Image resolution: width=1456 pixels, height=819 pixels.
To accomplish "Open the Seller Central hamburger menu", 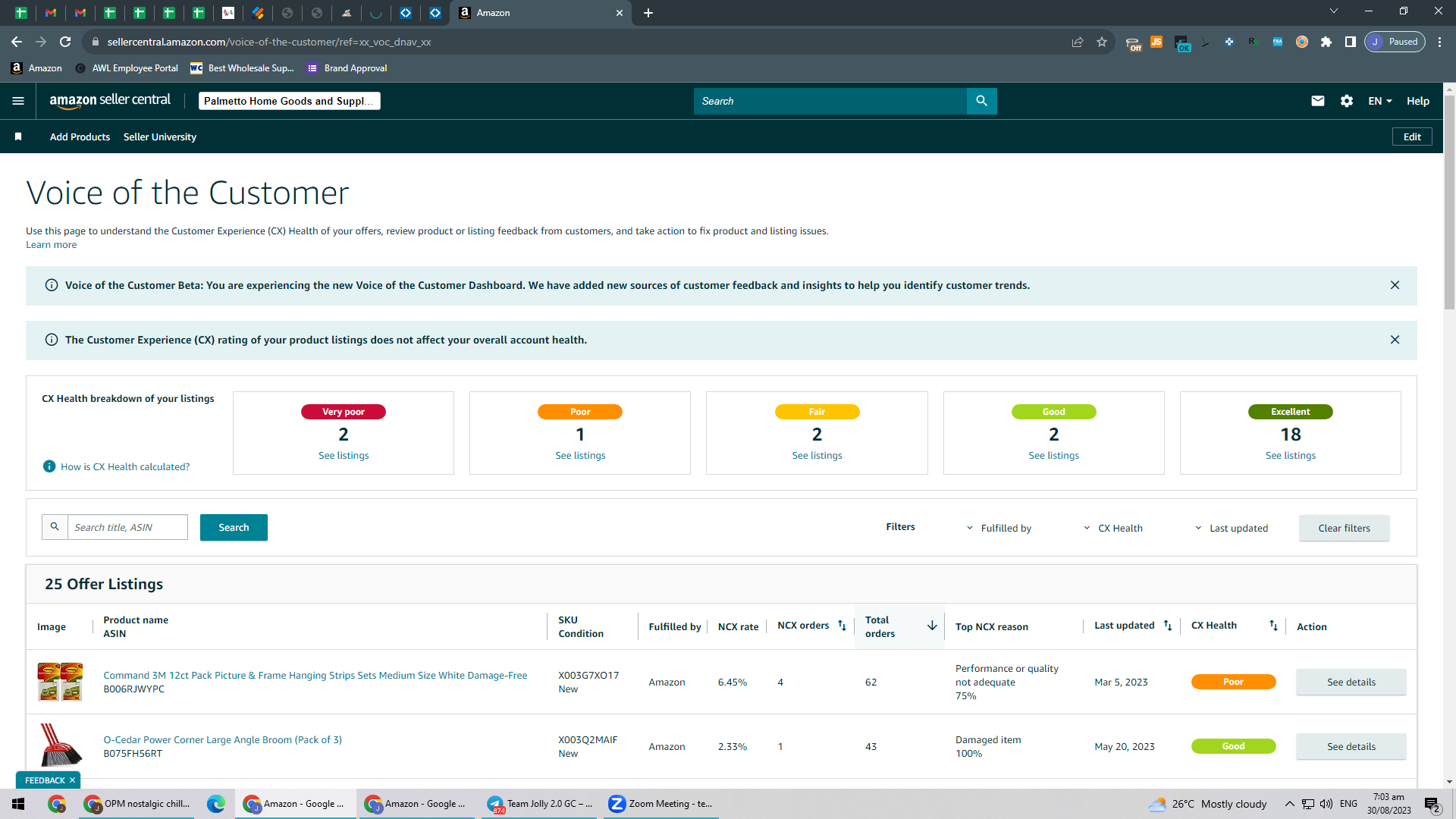I will coord(18,101).
